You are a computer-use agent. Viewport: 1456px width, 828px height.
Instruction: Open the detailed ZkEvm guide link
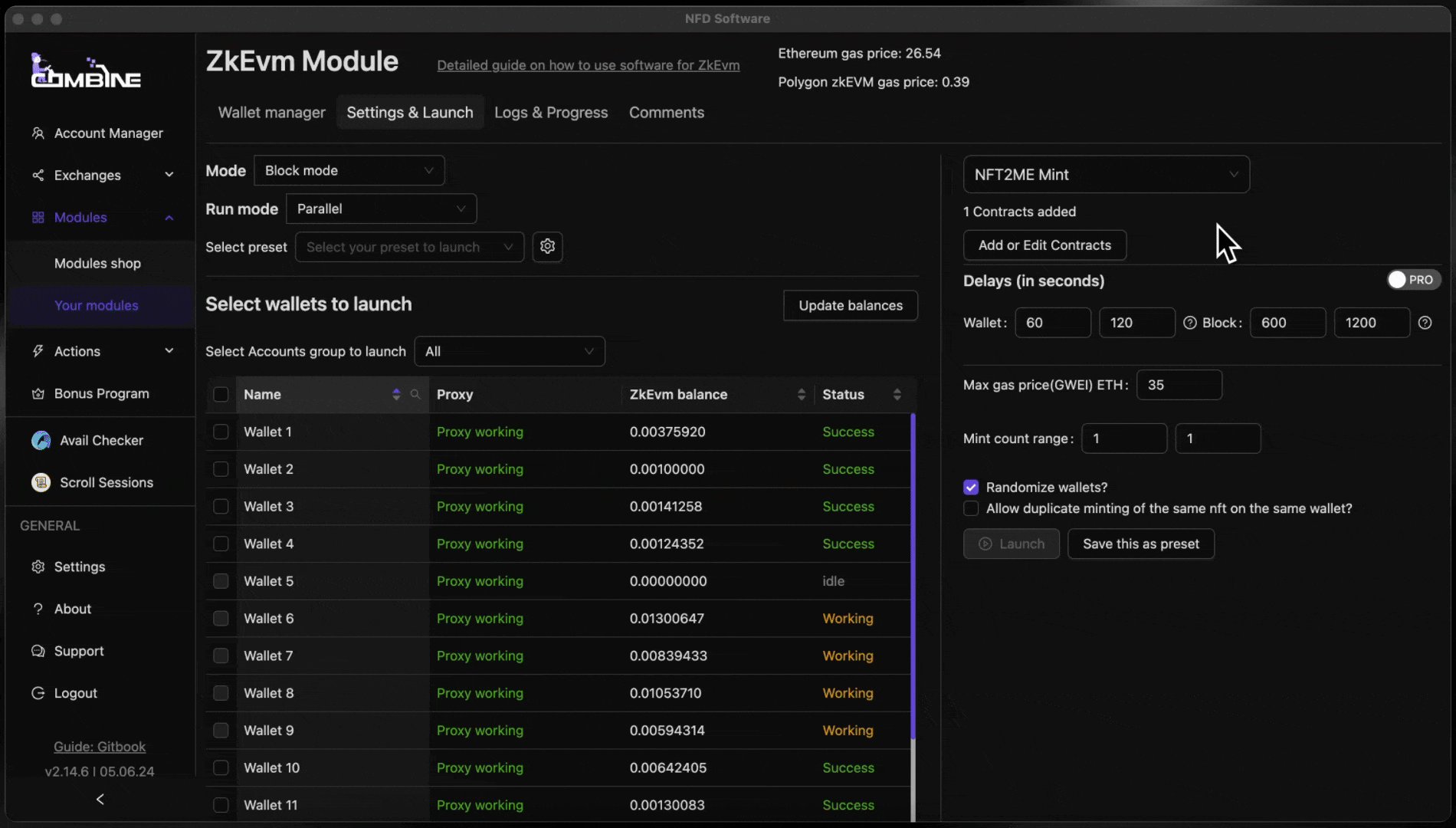(588, 65)
